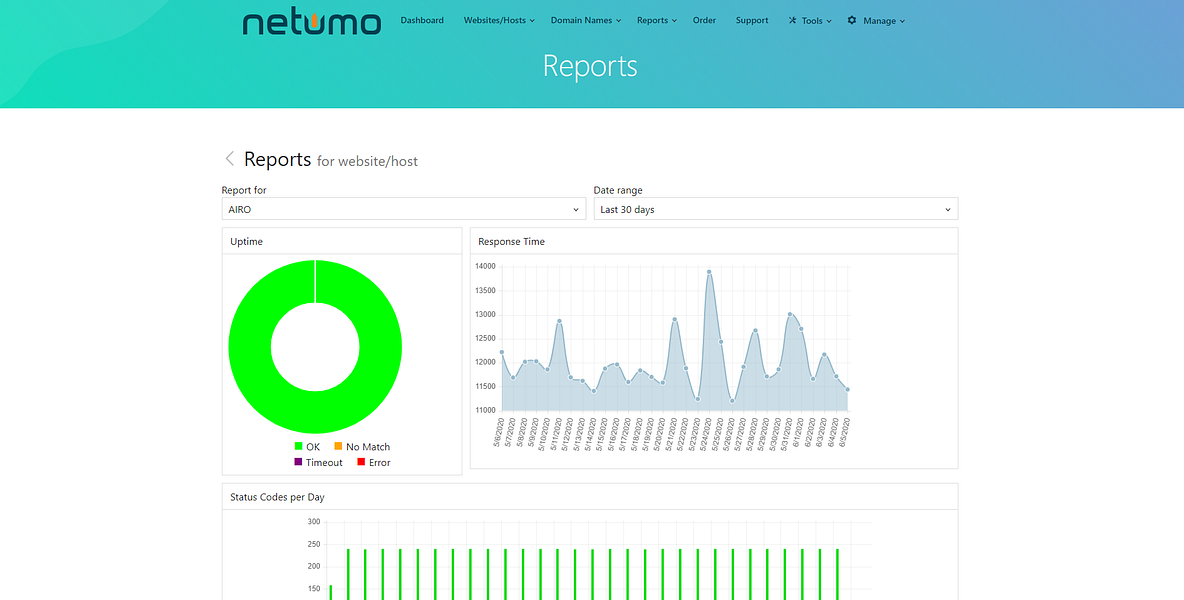1184x600 pixels.
Task: Open the Report for AIRO dropdown
Action: tap(404, 209)
